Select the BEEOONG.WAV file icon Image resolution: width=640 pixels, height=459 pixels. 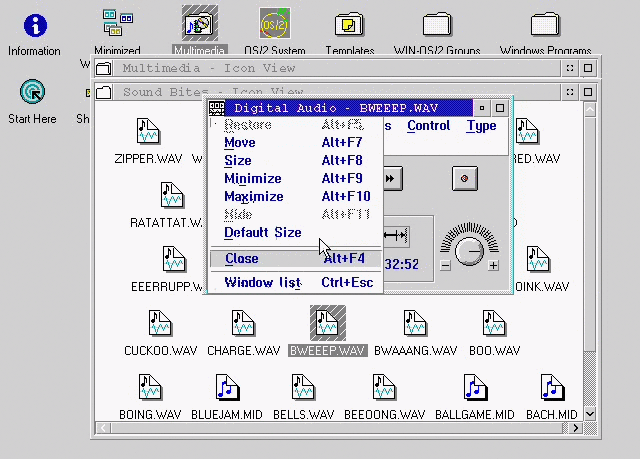click(384, 387)
